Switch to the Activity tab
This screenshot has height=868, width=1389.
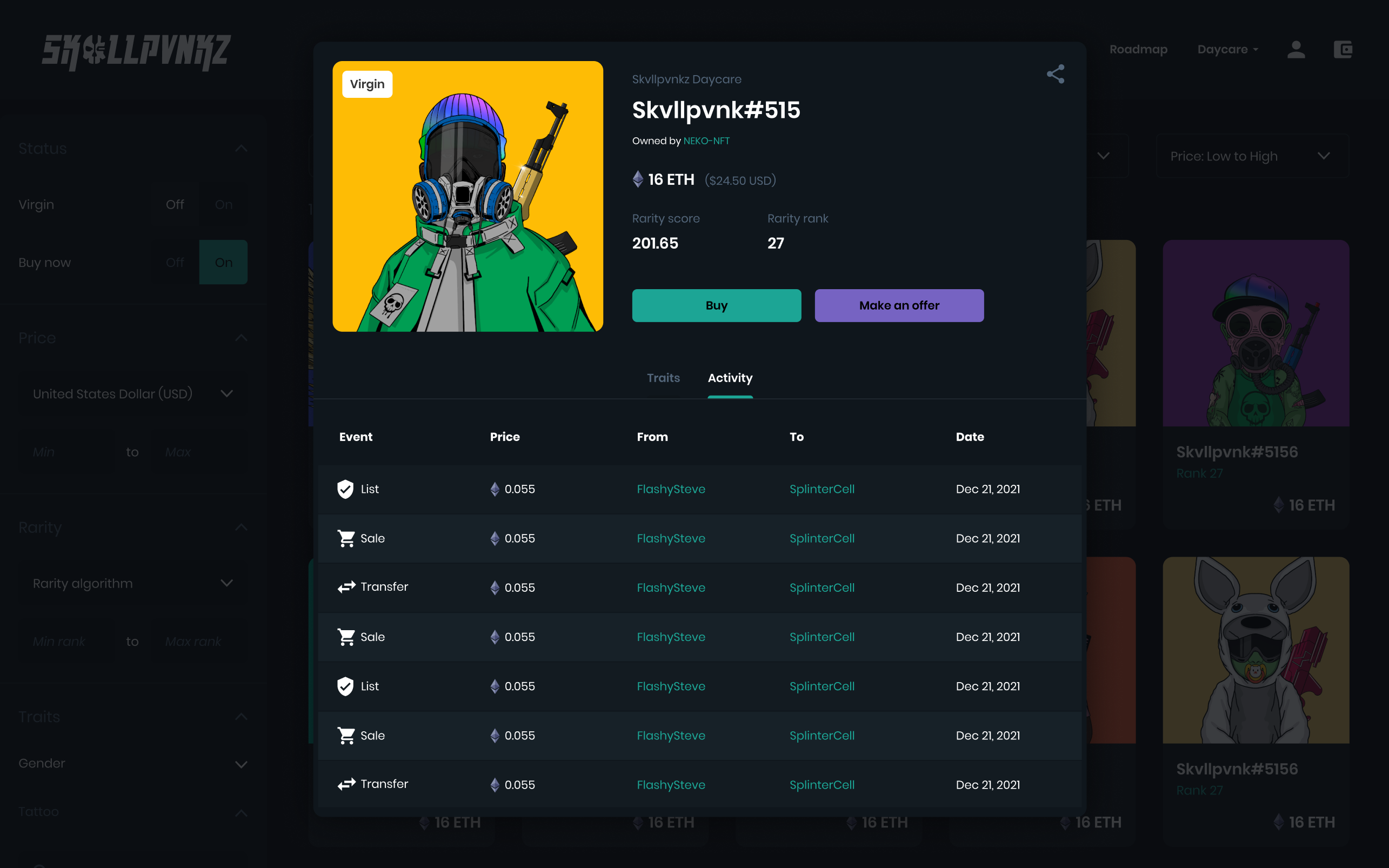point(730,378)
